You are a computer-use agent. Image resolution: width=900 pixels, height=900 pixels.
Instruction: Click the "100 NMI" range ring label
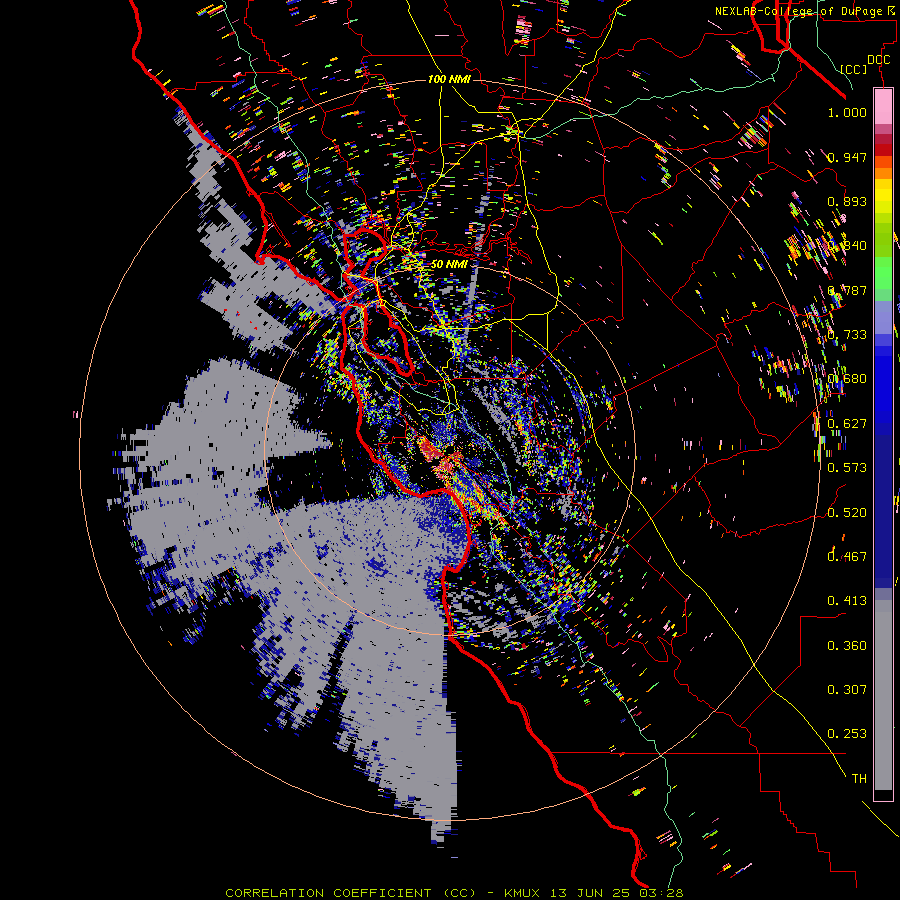tap(449, 79)
